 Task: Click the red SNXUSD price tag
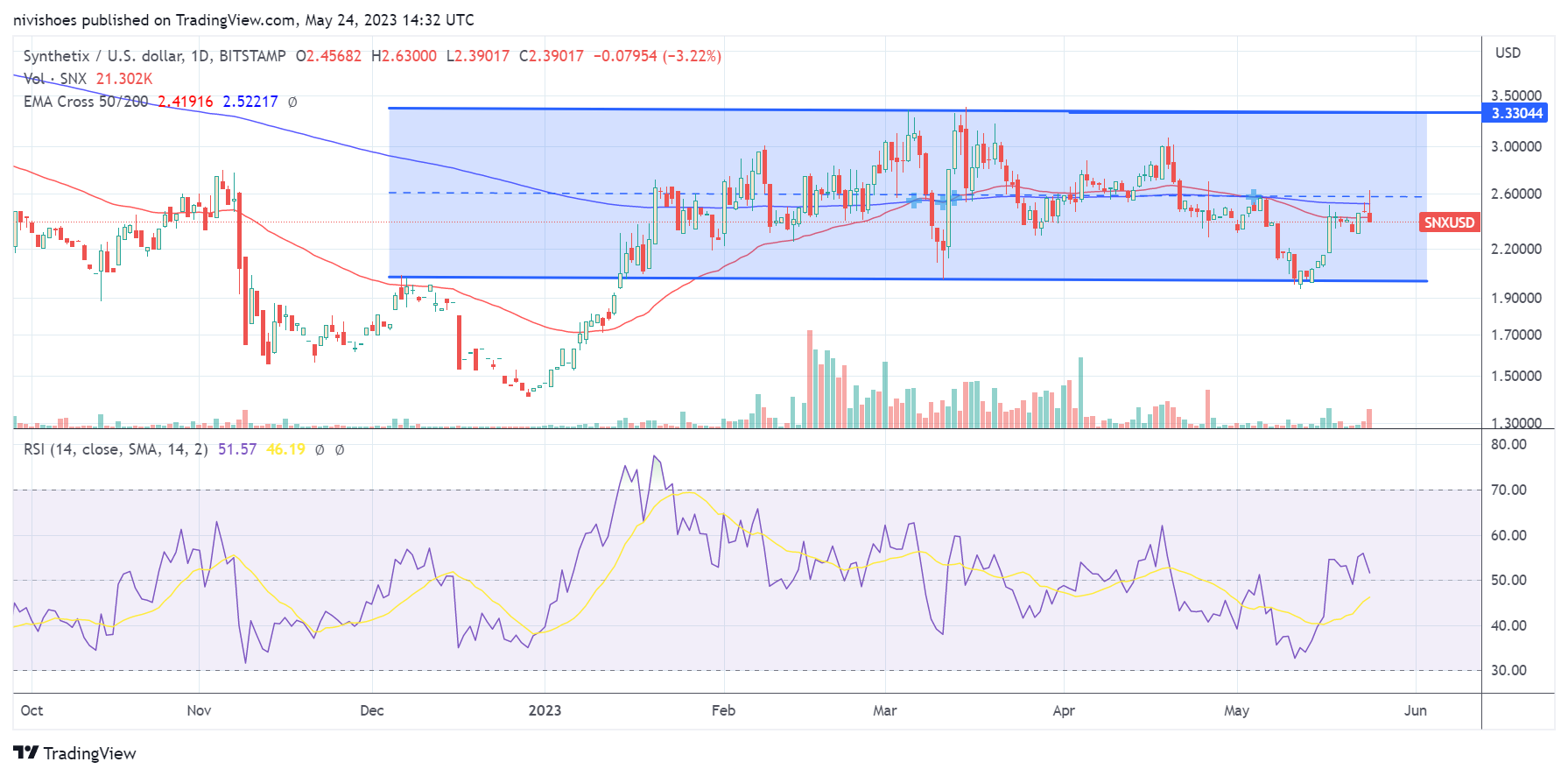pyautogui.click(x=1448, y=222)
